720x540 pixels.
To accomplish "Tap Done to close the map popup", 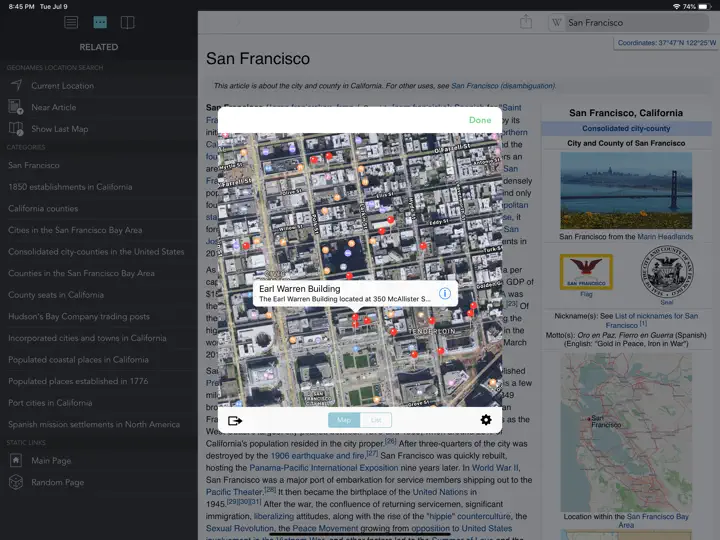I will [x=480, y=120].
